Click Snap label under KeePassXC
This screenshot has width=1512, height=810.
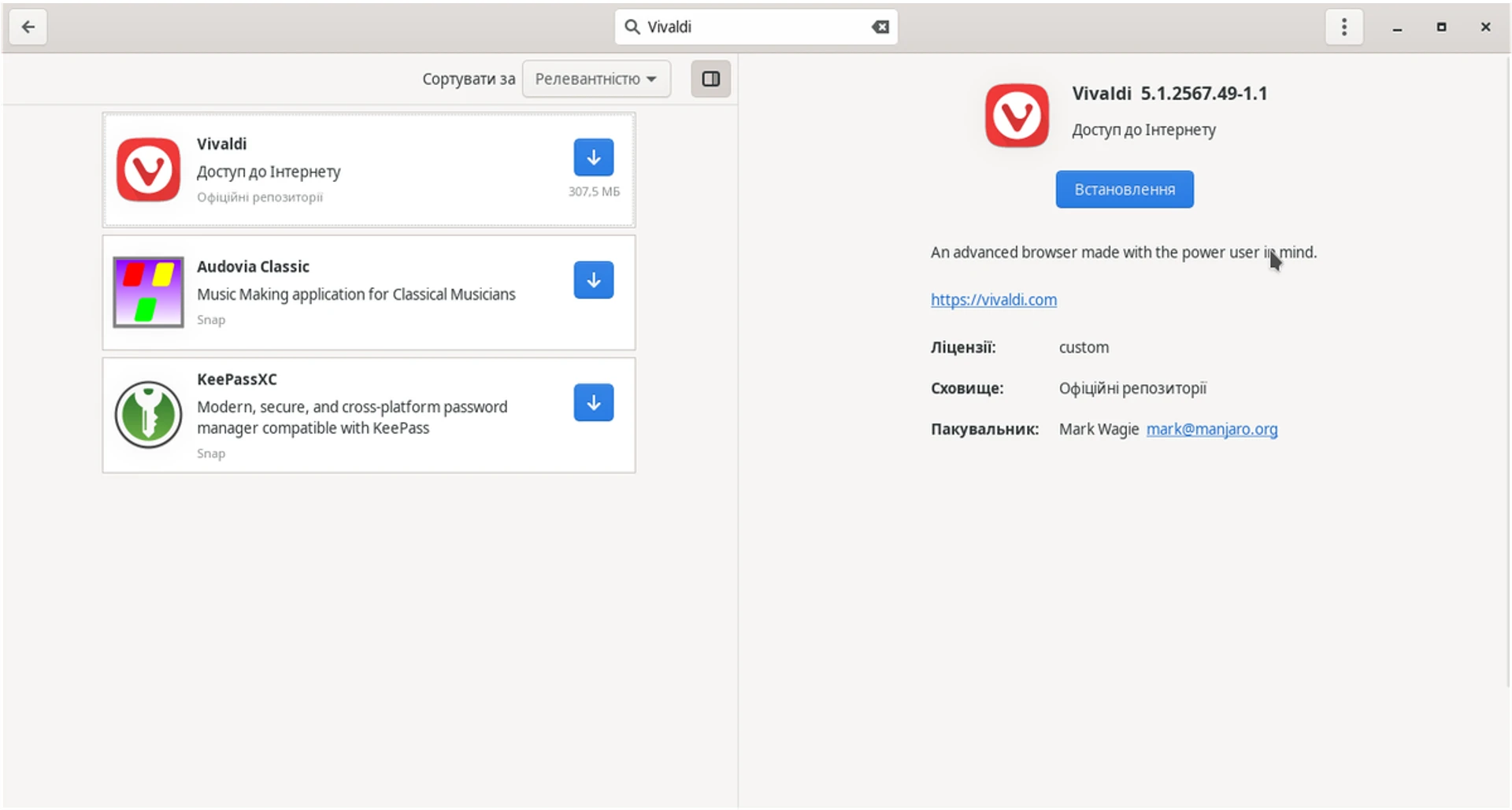(211, 453)
